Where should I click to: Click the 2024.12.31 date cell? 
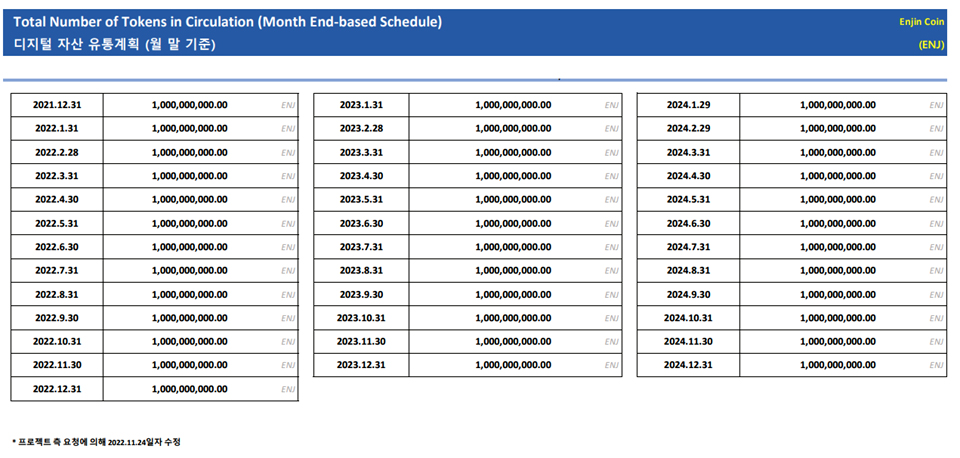(688, 365)
